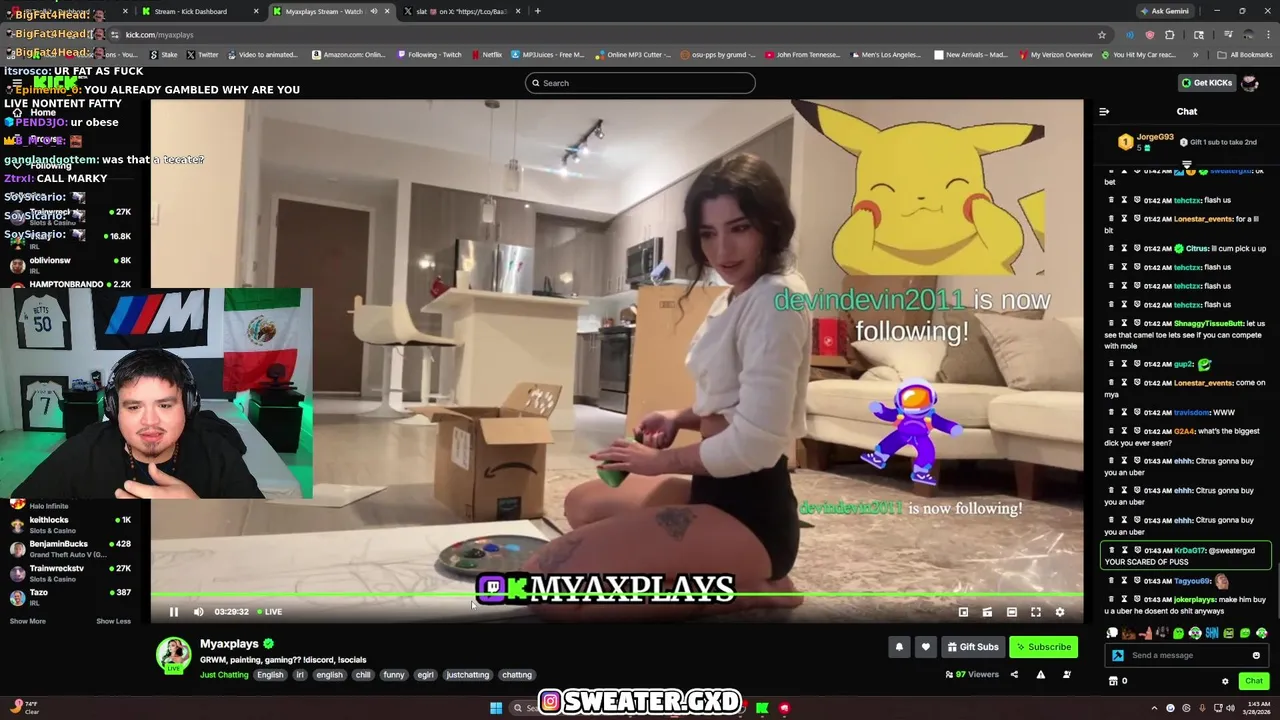Screen dimensions: 1280x720
Task: Open Windows Start menu
Action: pos(496,708)
